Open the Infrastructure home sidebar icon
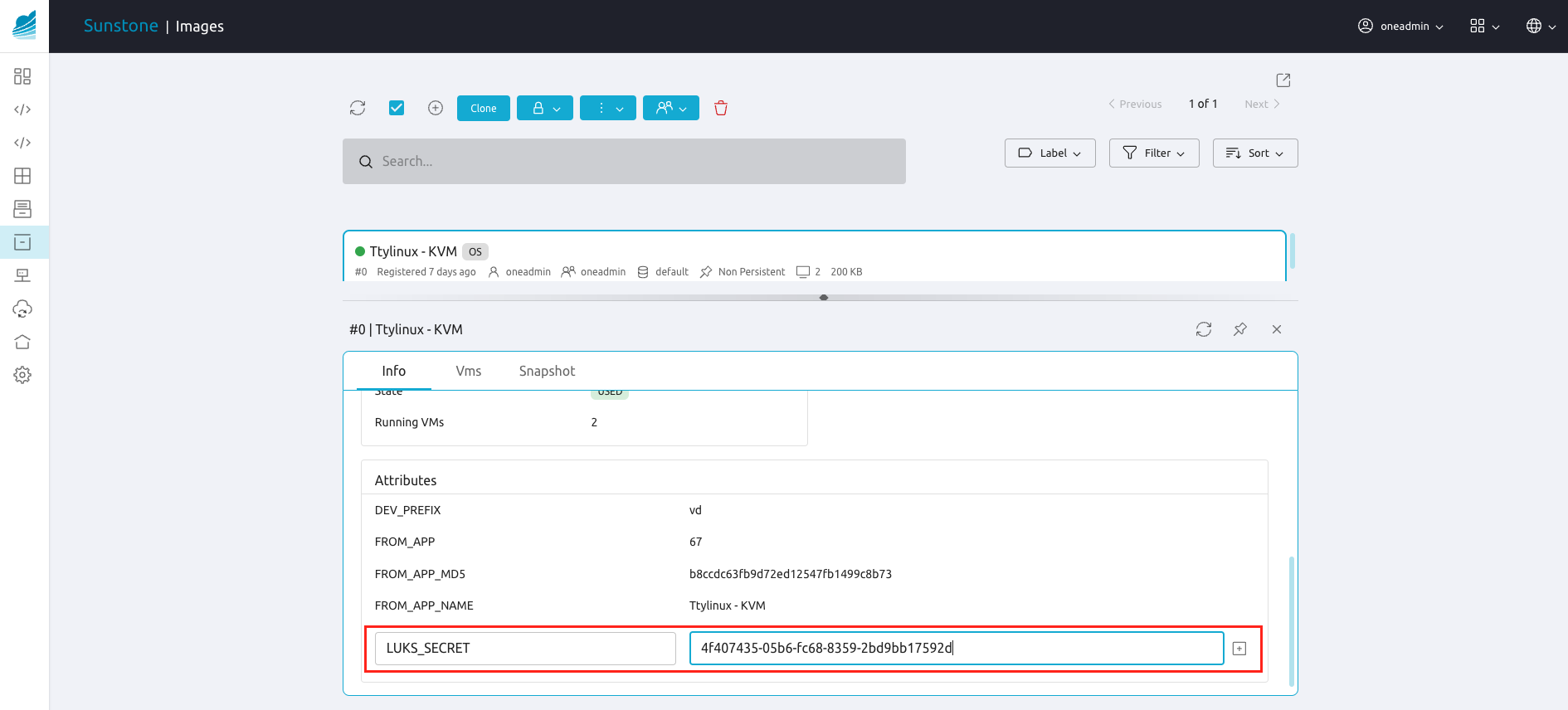The width and height of the screenshot is (1568, 710). pyautogui.click(x=22, y=342)
